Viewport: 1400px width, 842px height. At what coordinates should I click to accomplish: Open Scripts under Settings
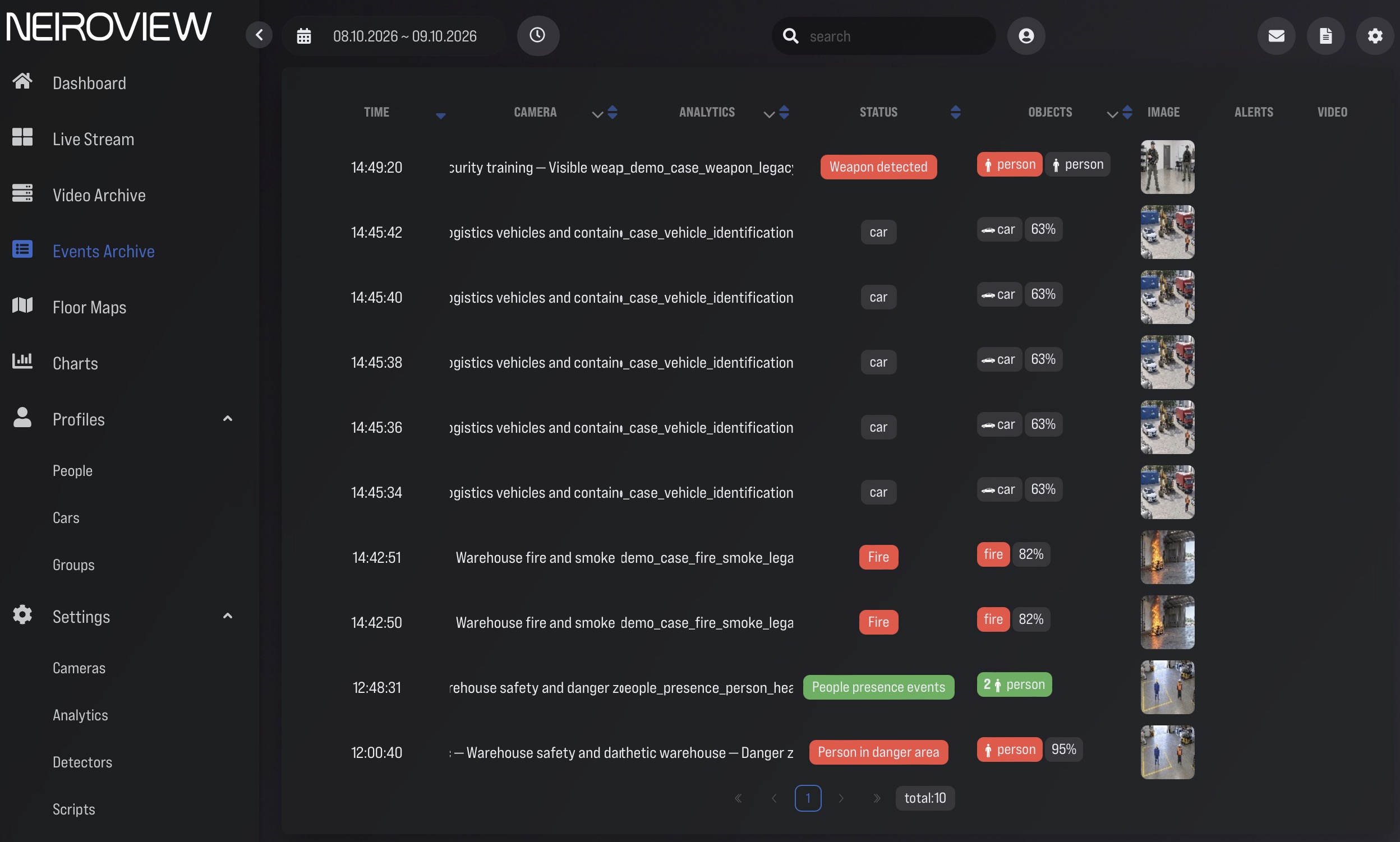point(74,809)
